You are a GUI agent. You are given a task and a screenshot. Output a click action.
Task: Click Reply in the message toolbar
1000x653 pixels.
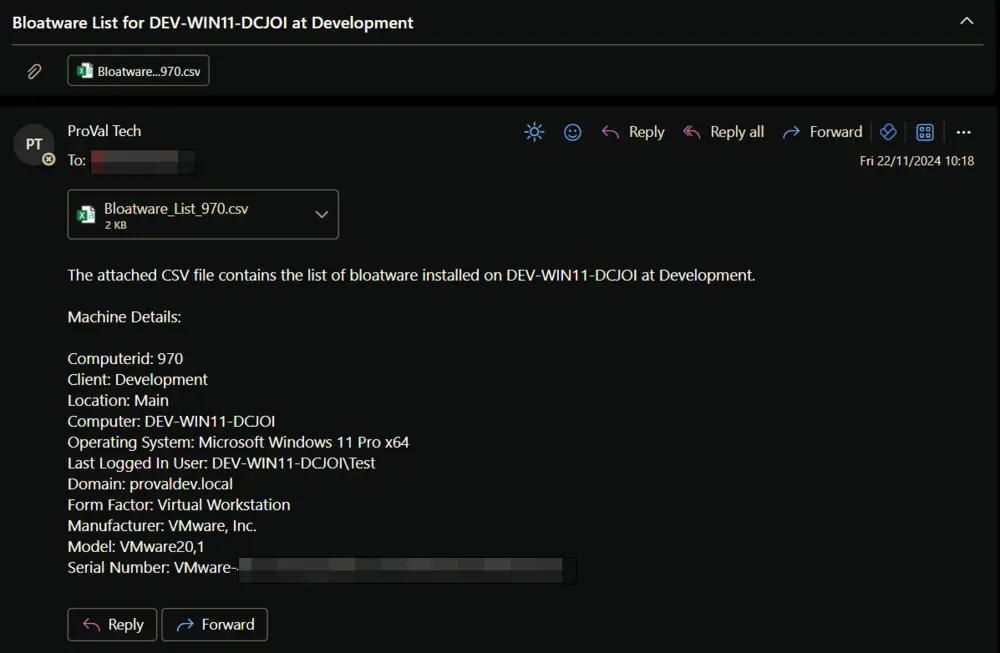[x=633, y=132]
